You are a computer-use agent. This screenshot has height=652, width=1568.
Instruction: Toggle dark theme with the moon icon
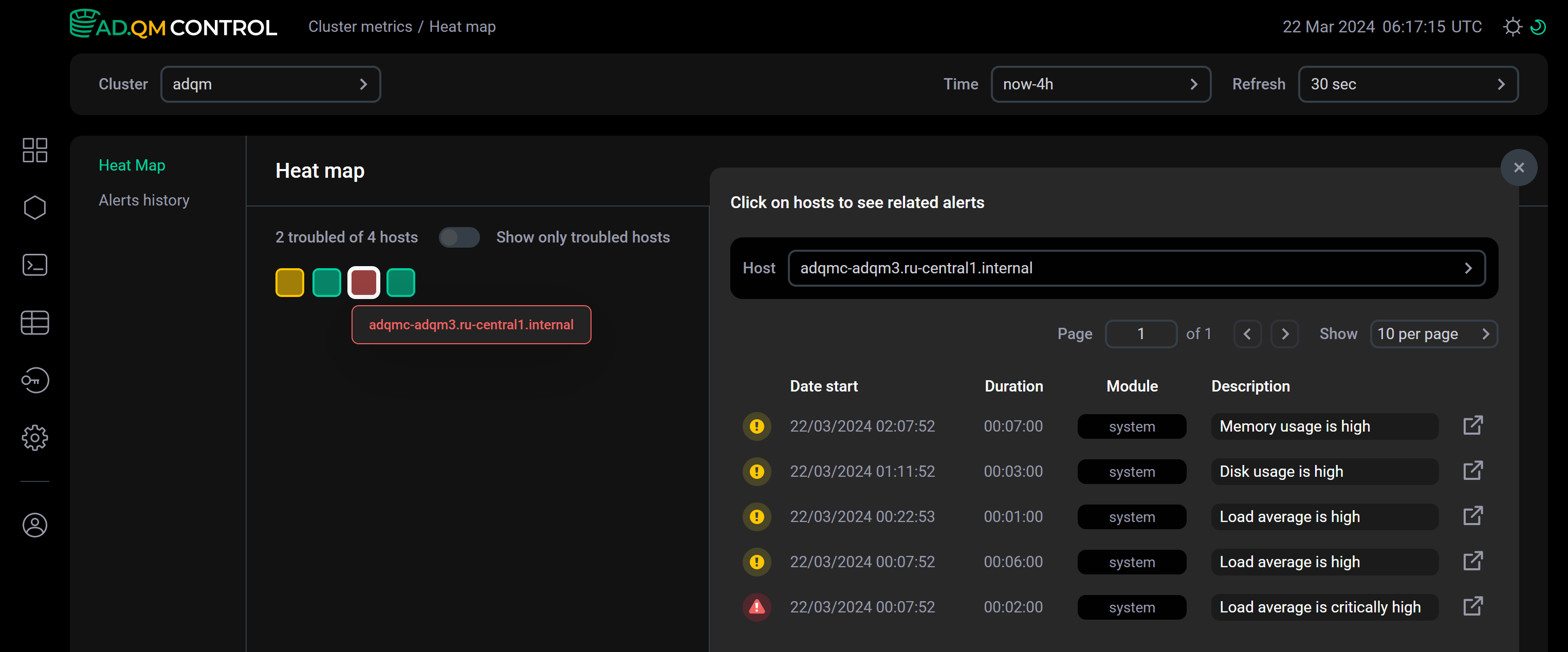pos(1539,26)
